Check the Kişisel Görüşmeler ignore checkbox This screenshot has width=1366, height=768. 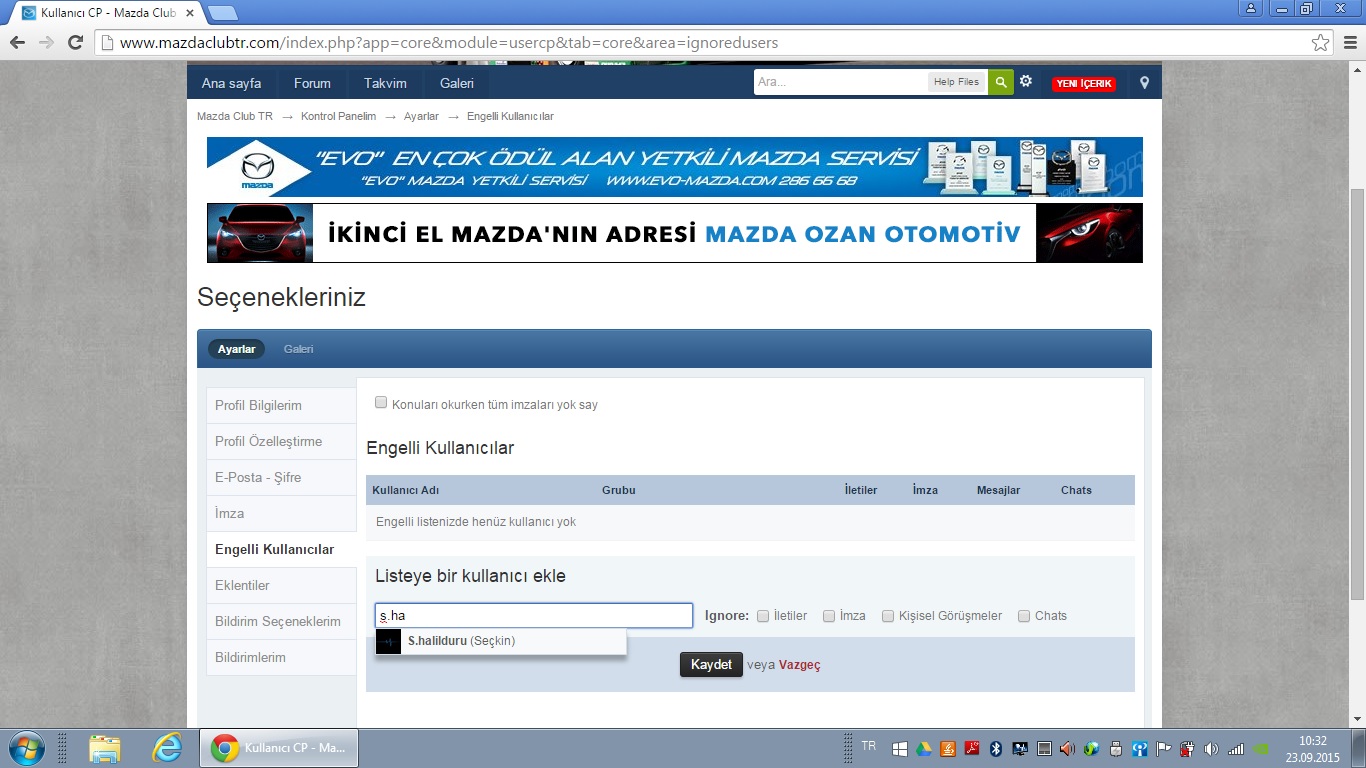[888, 616]
